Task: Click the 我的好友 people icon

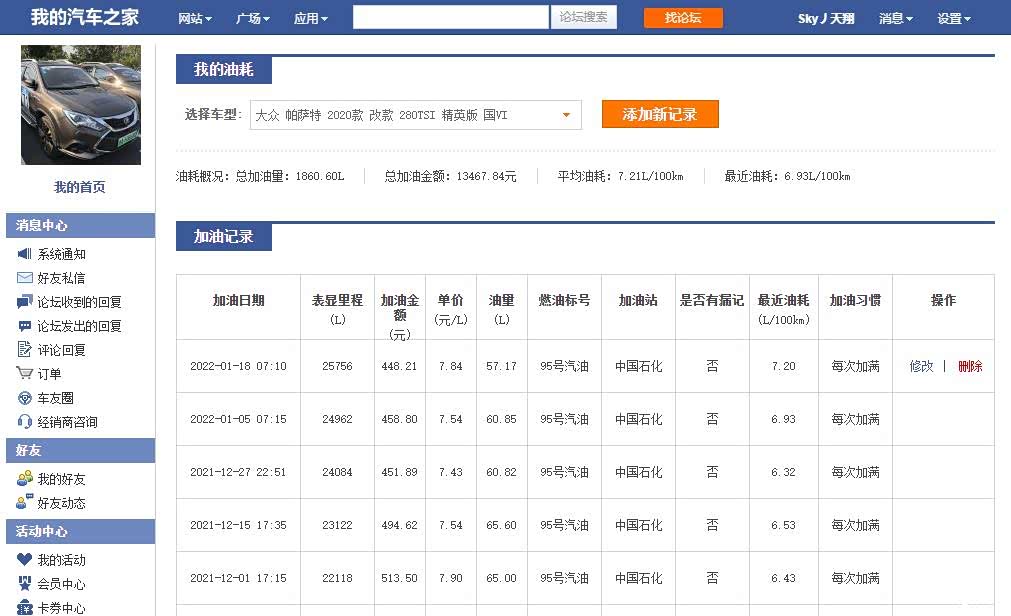Action: click(x=25, y=479)
